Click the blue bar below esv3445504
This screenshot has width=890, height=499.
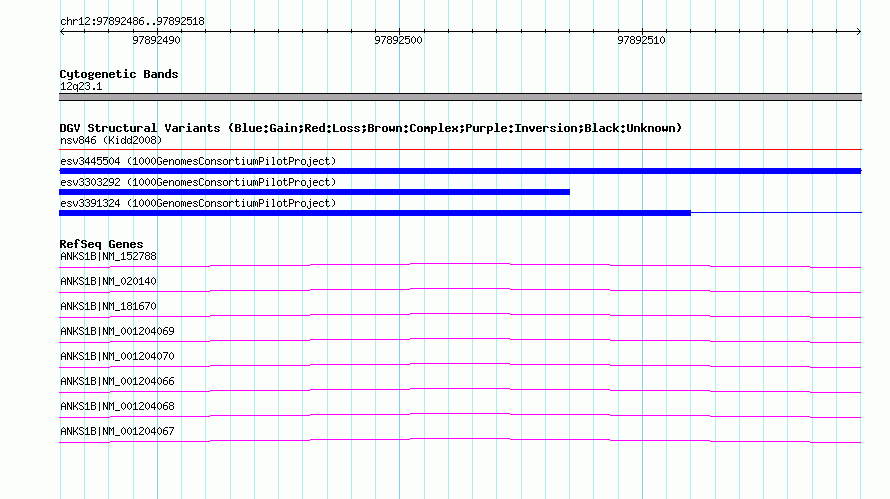click(x=460, y=171)
